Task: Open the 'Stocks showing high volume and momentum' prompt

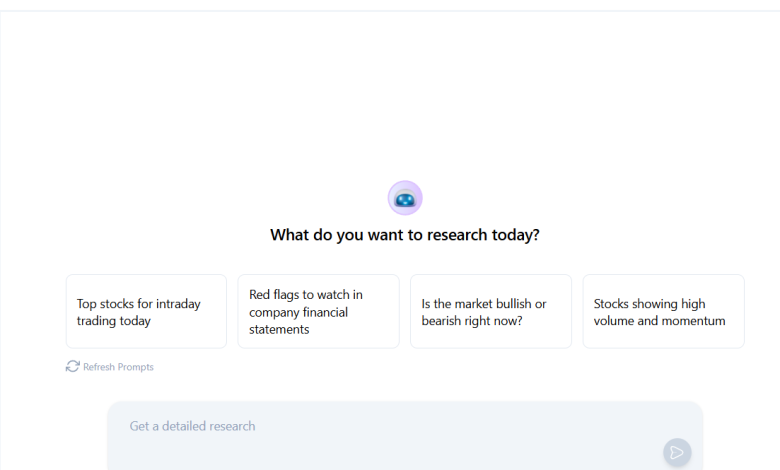Action: tap(663, 311)
